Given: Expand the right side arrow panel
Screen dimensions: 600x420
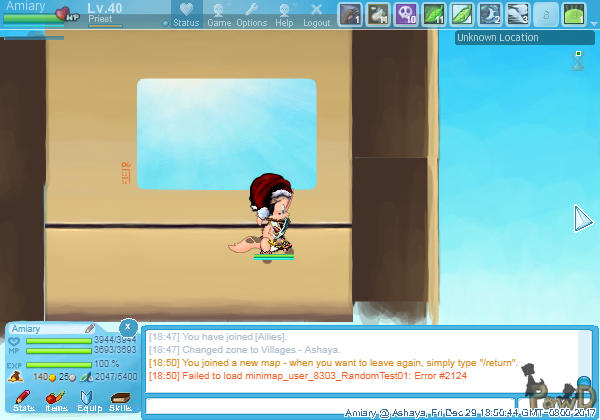Looking at the screenshot, I should (583, 219).
